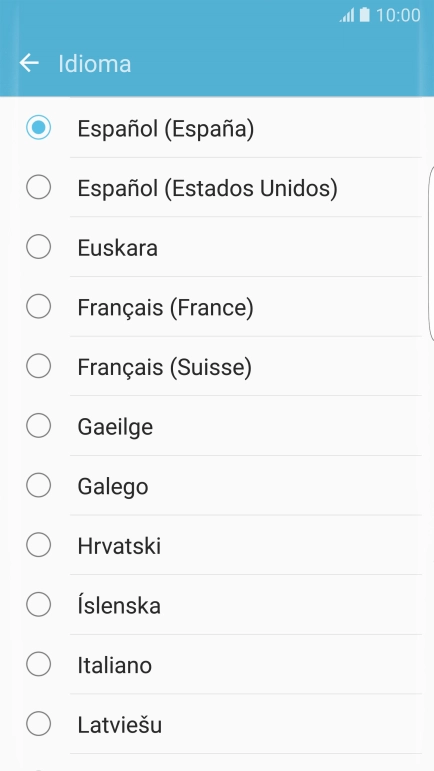Select the Español (España) radio button

[x=38, y=127]
